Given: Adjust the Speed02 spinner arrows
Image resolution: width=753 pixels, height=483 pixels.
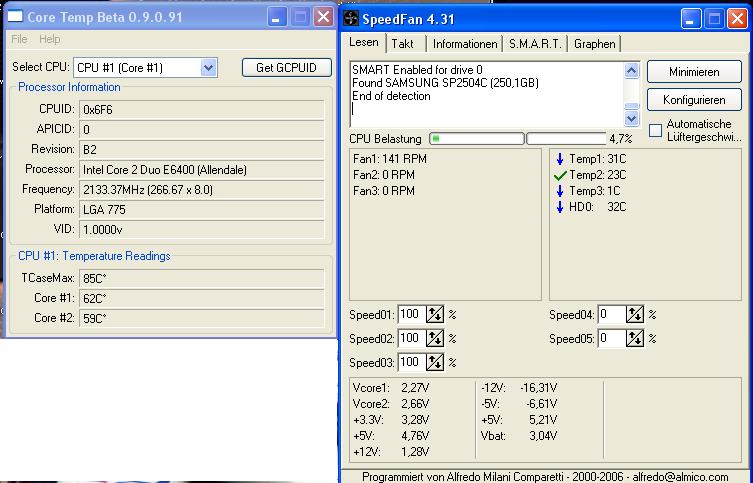Looking at the screenshot, I should (x=435, y=338).
